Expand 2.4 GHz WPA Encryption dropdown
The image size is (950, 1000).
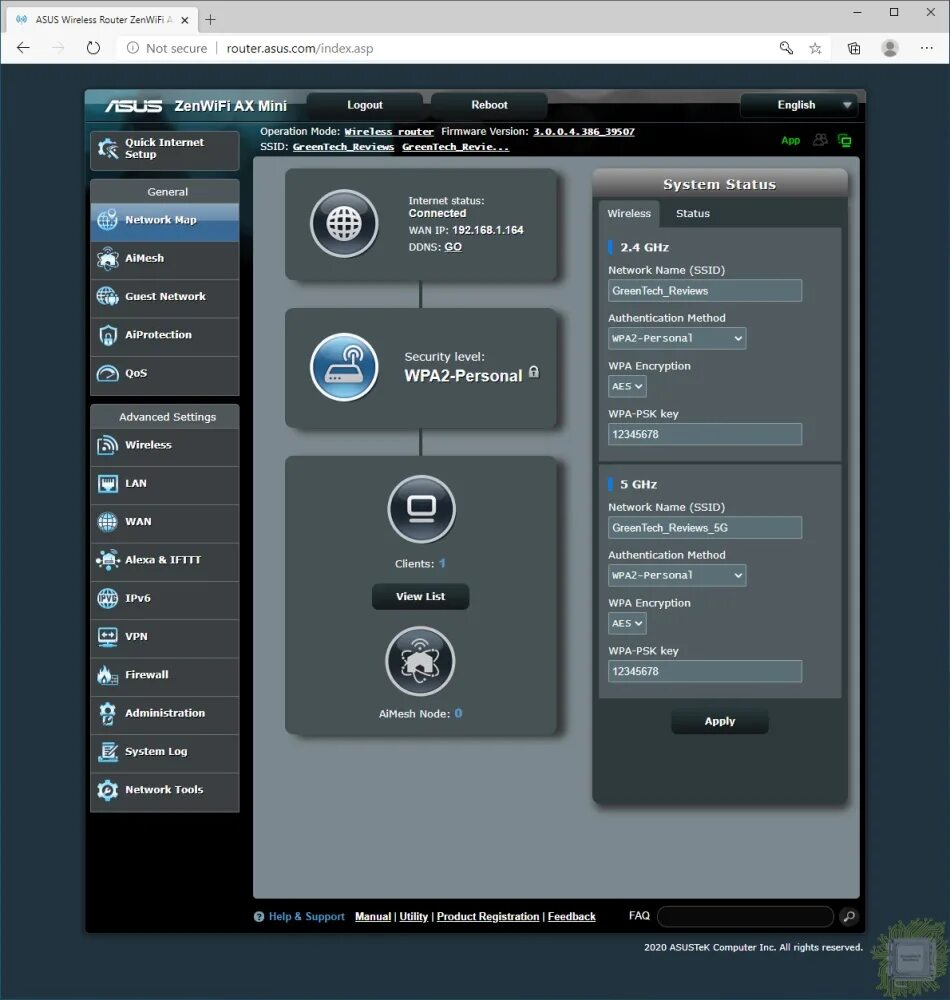pos(627,386)
